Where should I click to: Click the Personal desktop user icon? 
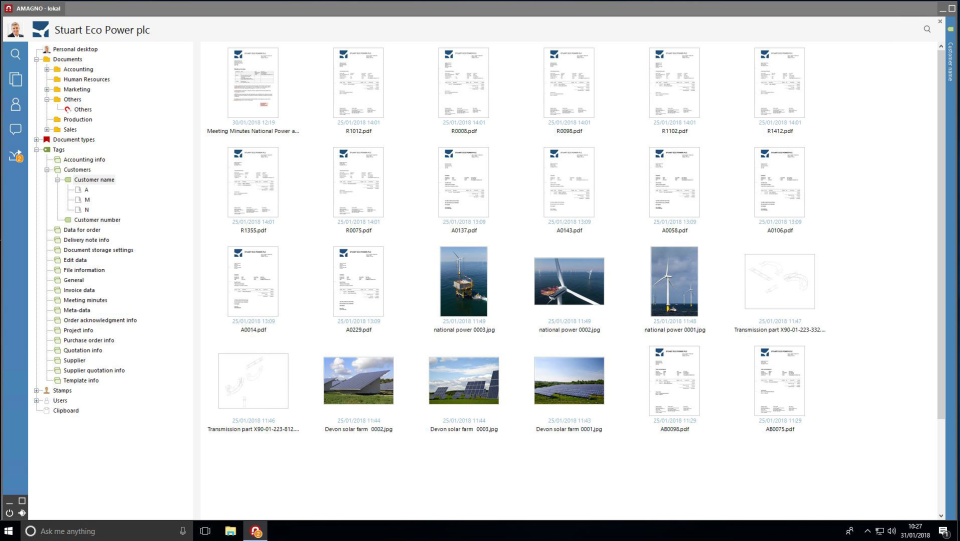(47, 49)
